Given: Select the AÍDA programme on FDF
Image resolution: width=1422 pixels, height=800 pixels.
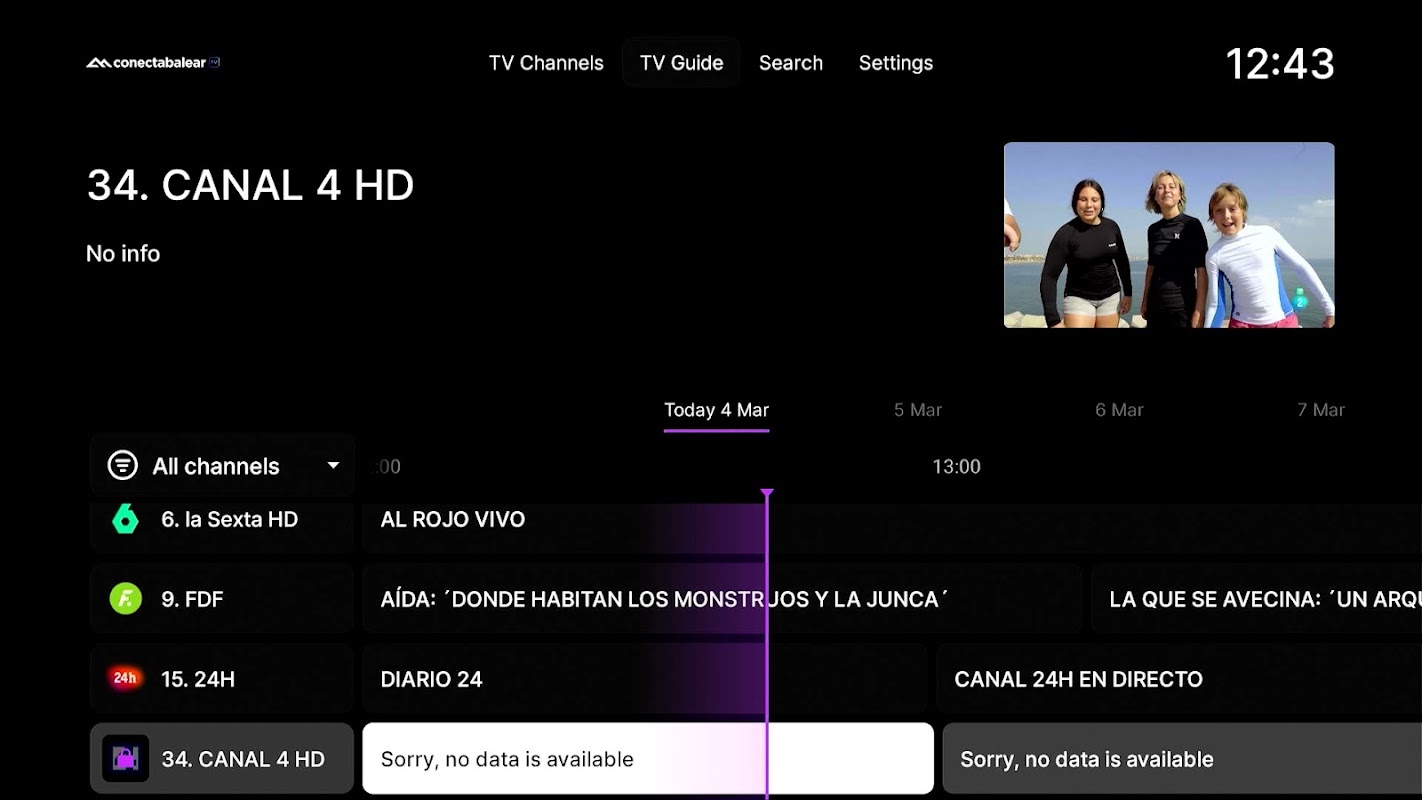Looking at the screenshot, I should coord(722,599).
